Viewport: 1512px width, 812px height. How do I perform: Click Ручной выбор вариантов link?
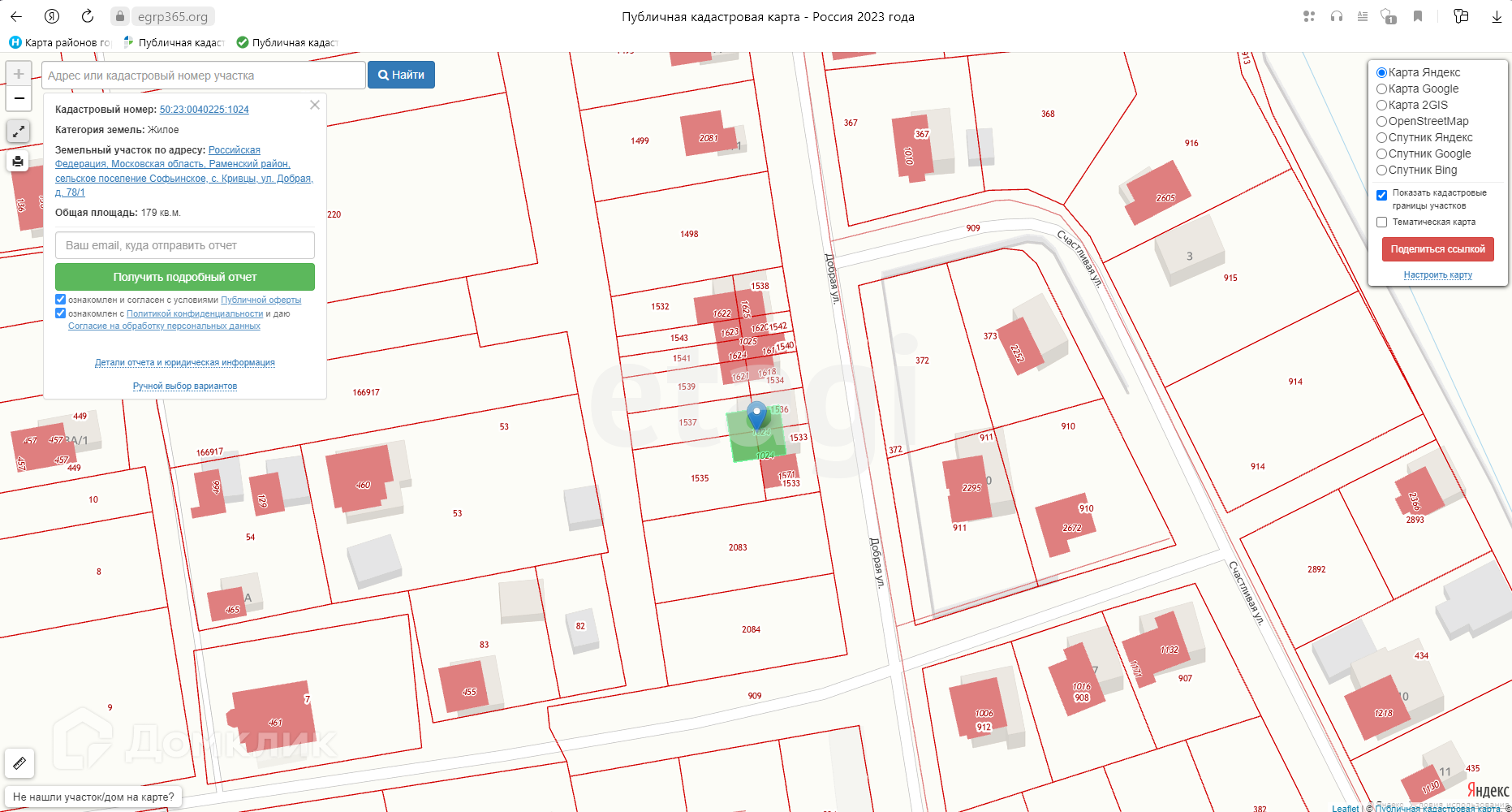pos(185,386)
